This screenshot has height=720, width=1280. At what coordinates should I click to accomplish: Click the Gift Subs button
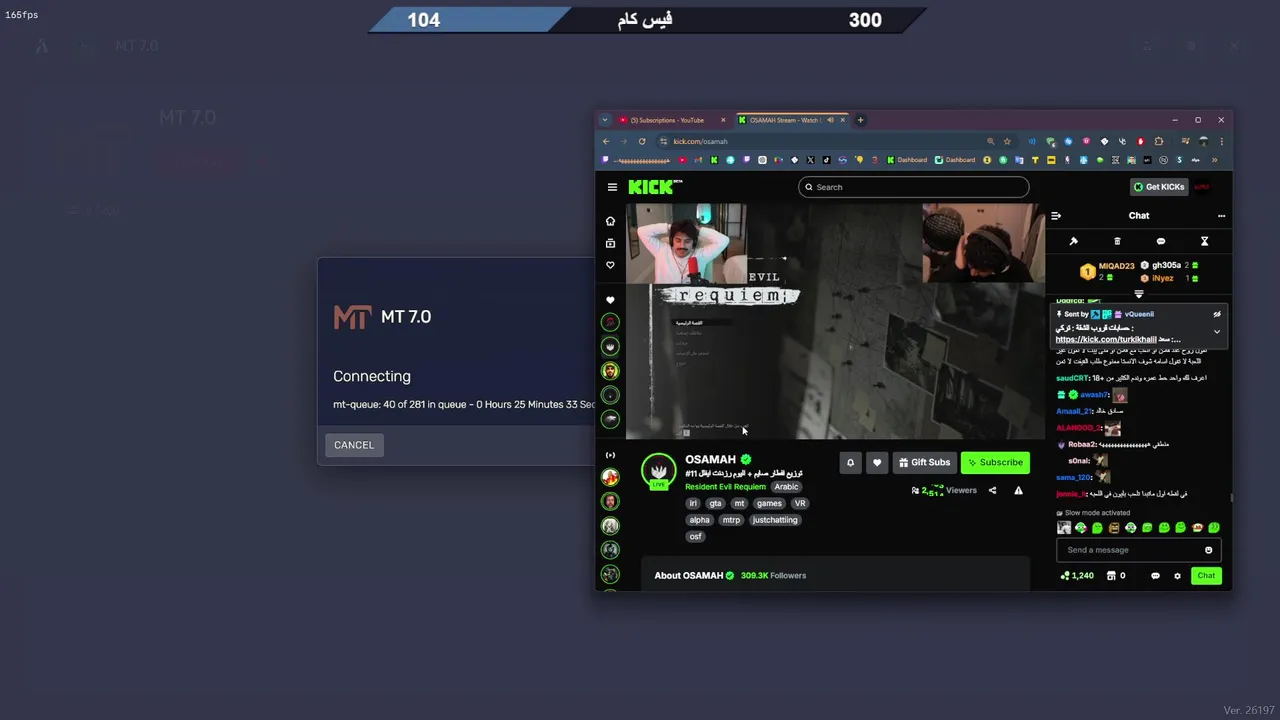point(924,462)
